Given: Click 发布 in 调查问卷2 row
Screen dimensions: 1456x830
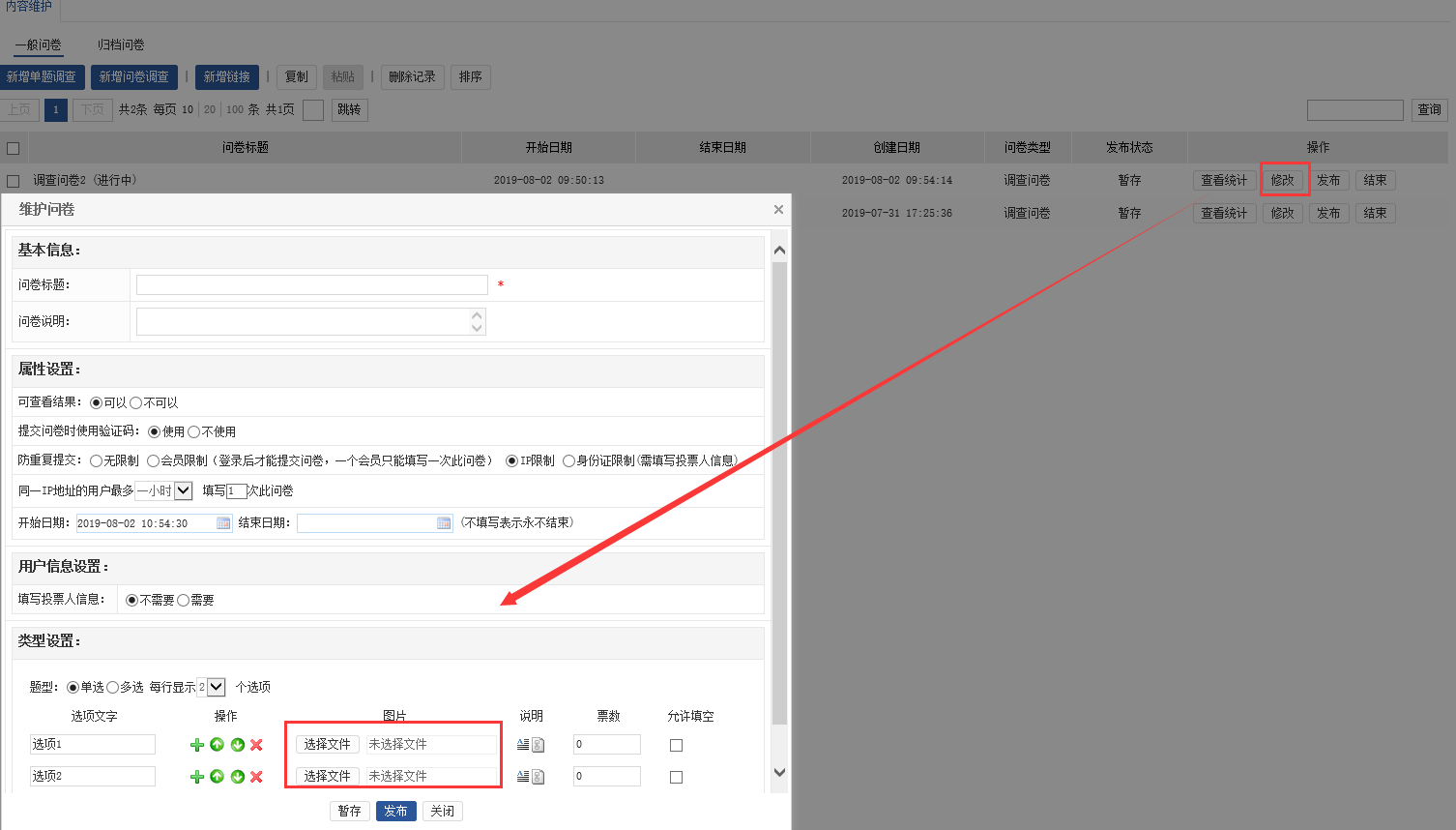Looking at the screenshot, I should [x=1328, y=180].
